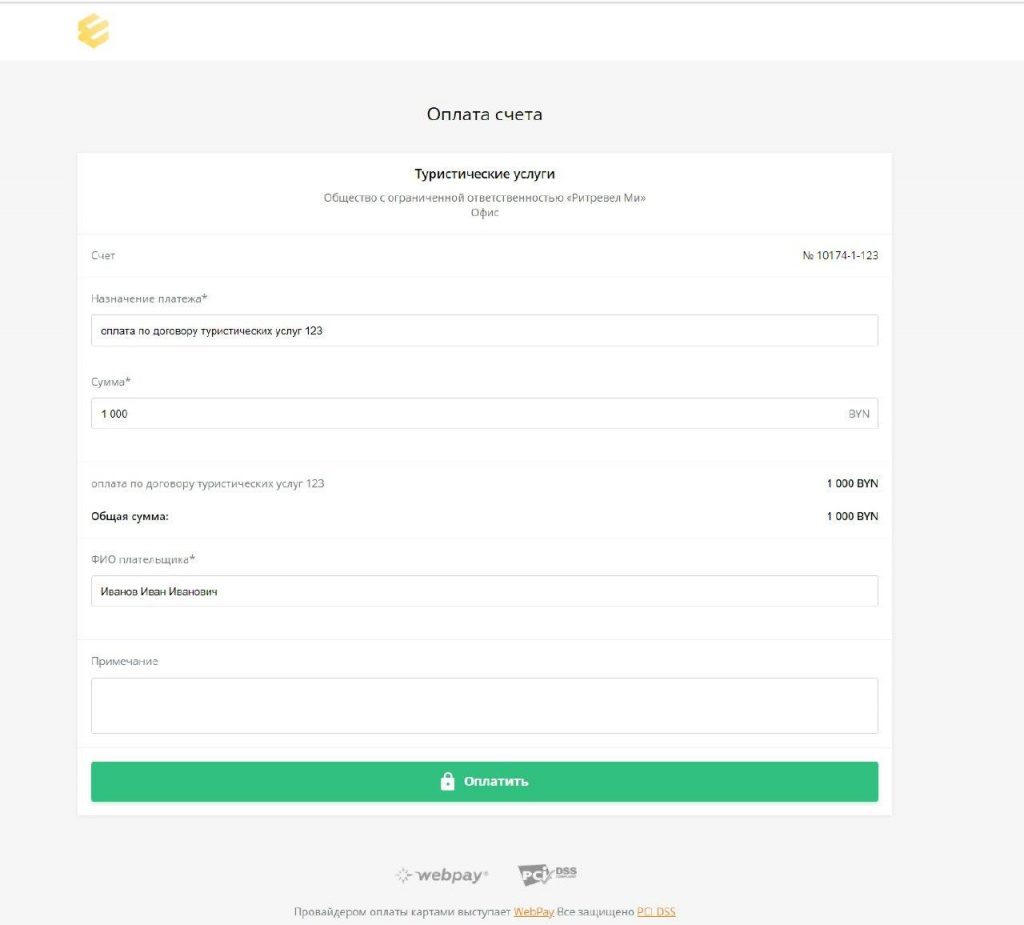Click the Офис text under the company name
Image resolution: width=1024 pixels, height=925 pixels.
click(485, 213)
